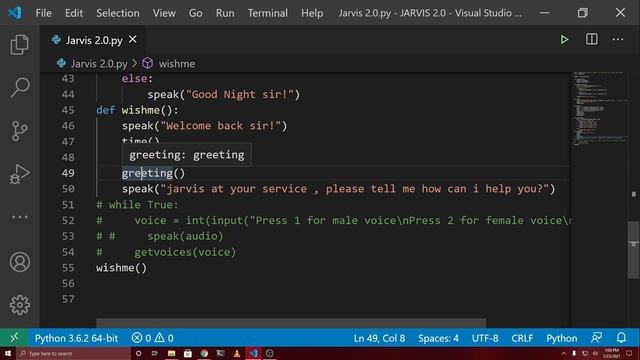The width and height of the screenshot is (640, 360).
Task: Change CRLF end of line sequence
Action: coord(522,338)
